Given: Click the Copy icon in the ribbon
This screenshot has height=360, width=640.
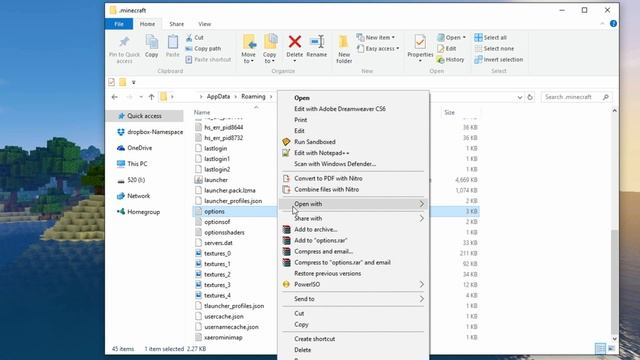Looking at the screenshot, I should coord(151,42).
